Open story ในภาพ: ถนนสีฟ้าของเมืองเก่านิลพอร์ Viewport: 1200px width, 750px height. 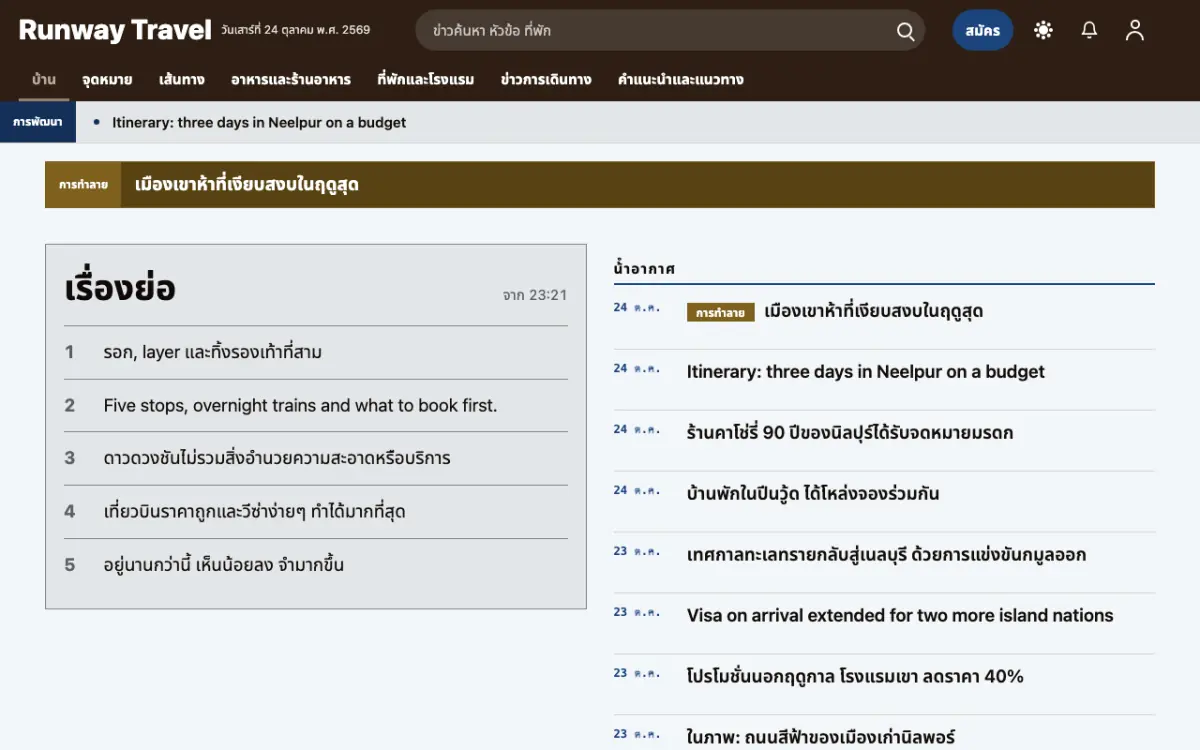coord(821,738)
